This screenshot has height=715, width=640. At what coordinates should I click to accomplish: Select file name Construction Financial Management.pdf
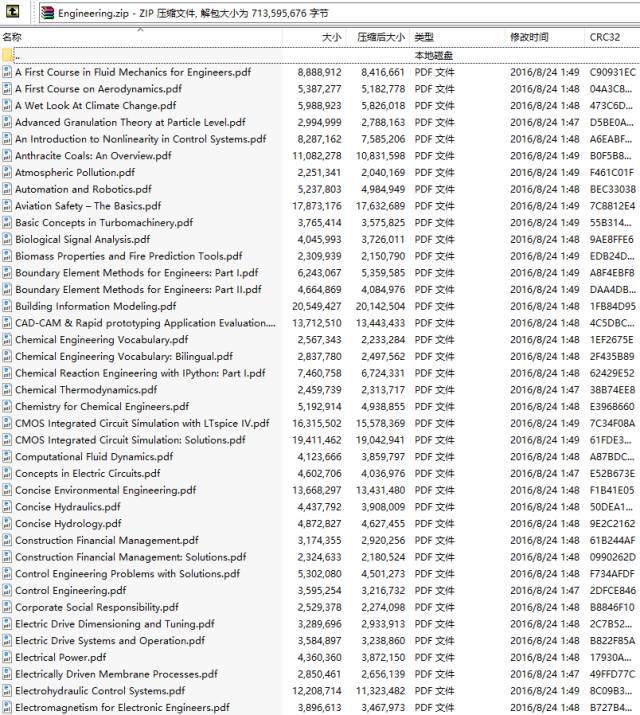pyautogui.click(x=107, y=540)
